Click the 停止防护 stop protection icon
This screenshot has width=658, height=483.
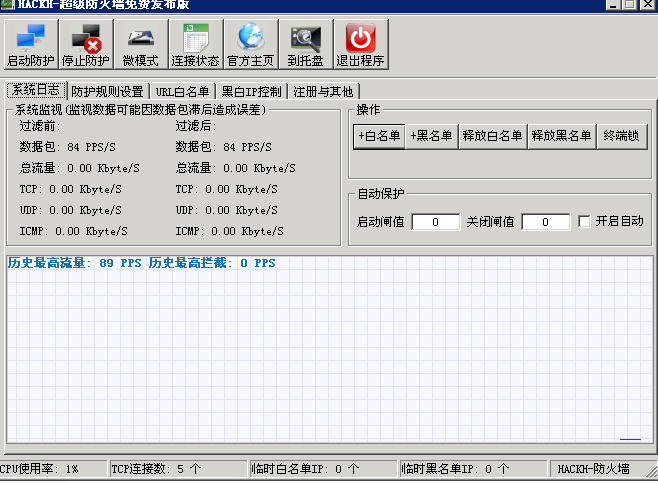(x=86, y=44)
